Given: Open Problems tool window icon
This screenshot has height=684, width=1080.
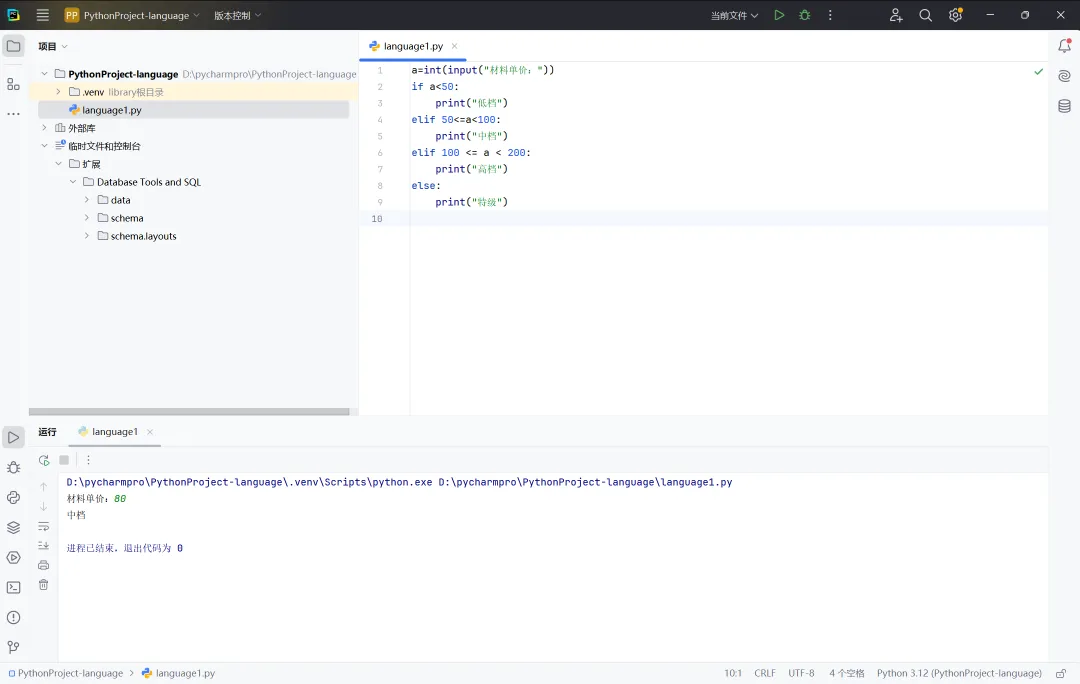Looking at the screenshot, I should coord(13,618).
